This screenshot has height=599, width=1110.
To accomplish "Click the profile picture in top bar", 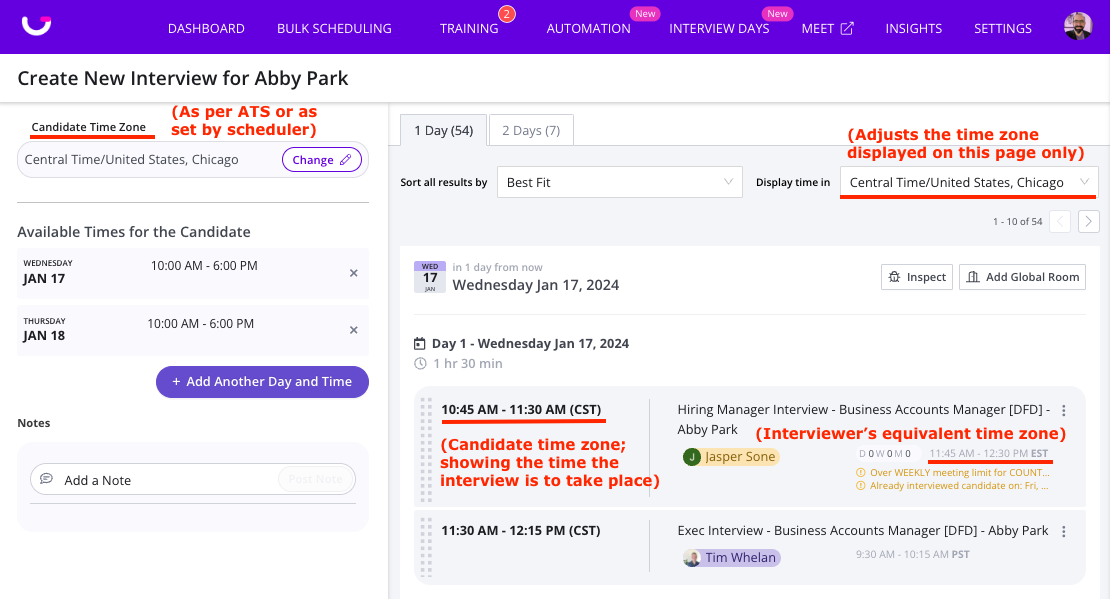I will pos(1078,26).
